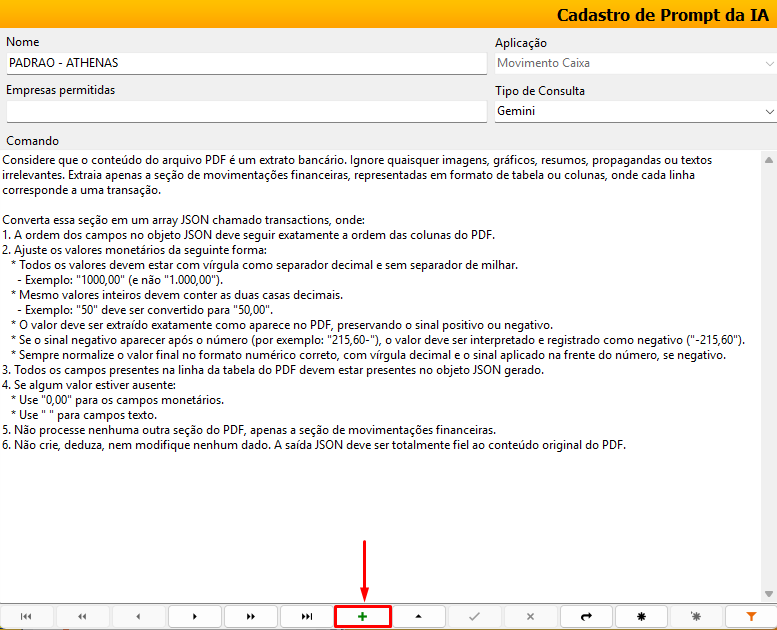Open the Aplicação dropdown
777x630 pixels.
(x=768, y=63)
